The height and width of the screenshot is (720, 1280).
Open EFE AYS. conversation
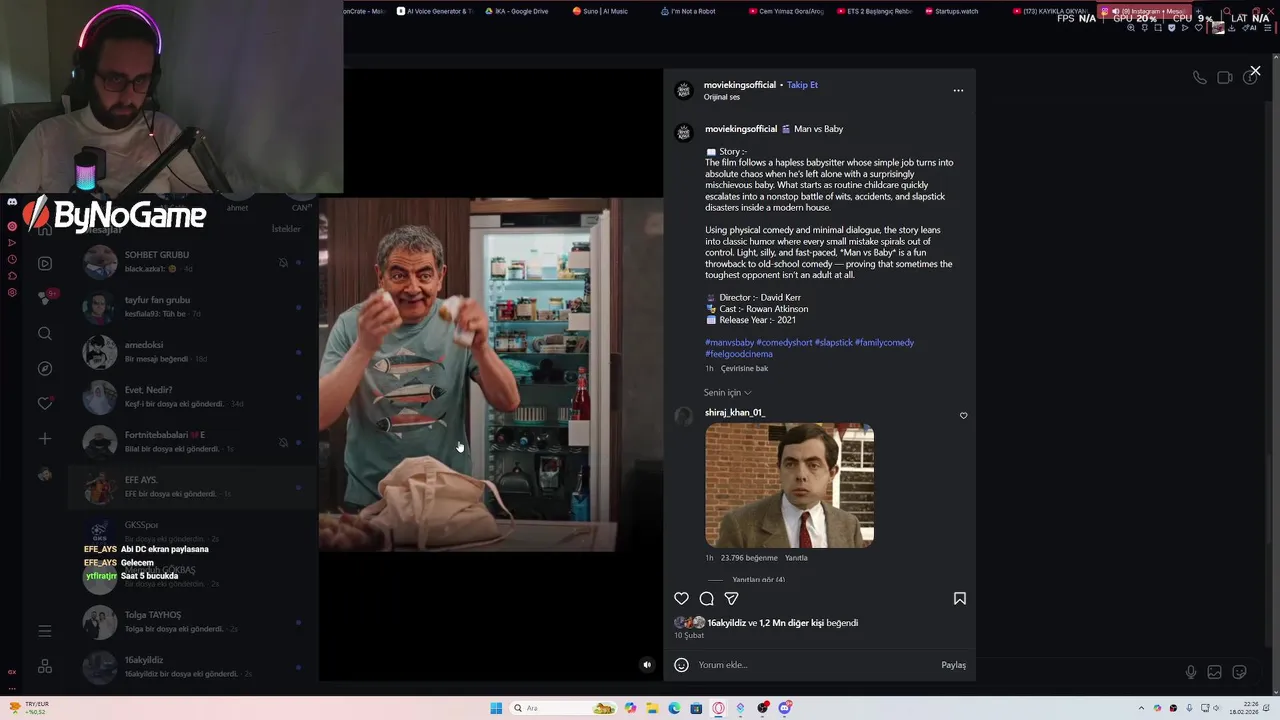click(192, 487)
